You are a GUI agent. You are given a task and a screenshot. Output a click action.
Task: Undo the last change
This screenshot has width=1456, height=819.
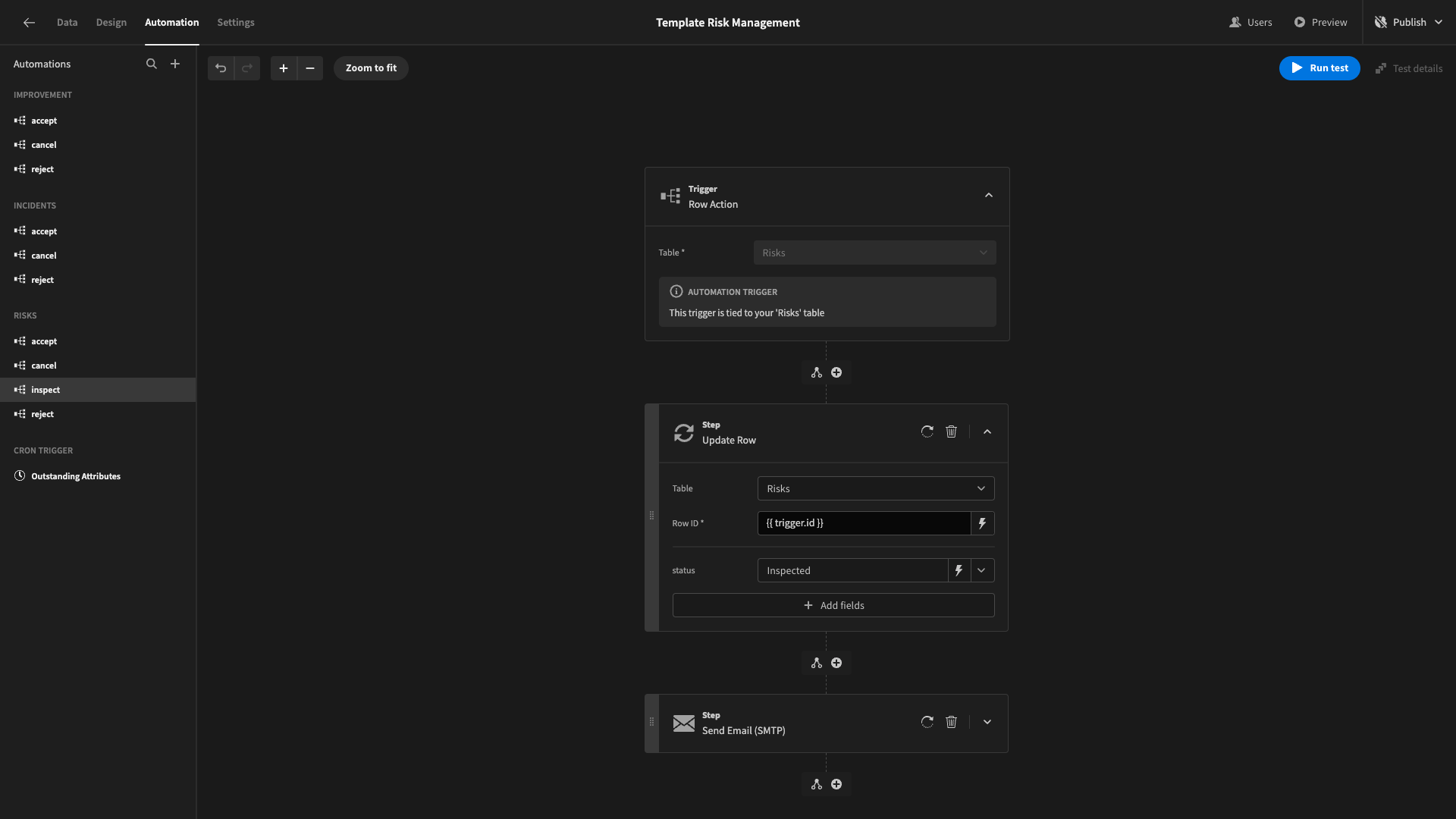[x=221, y=68]
